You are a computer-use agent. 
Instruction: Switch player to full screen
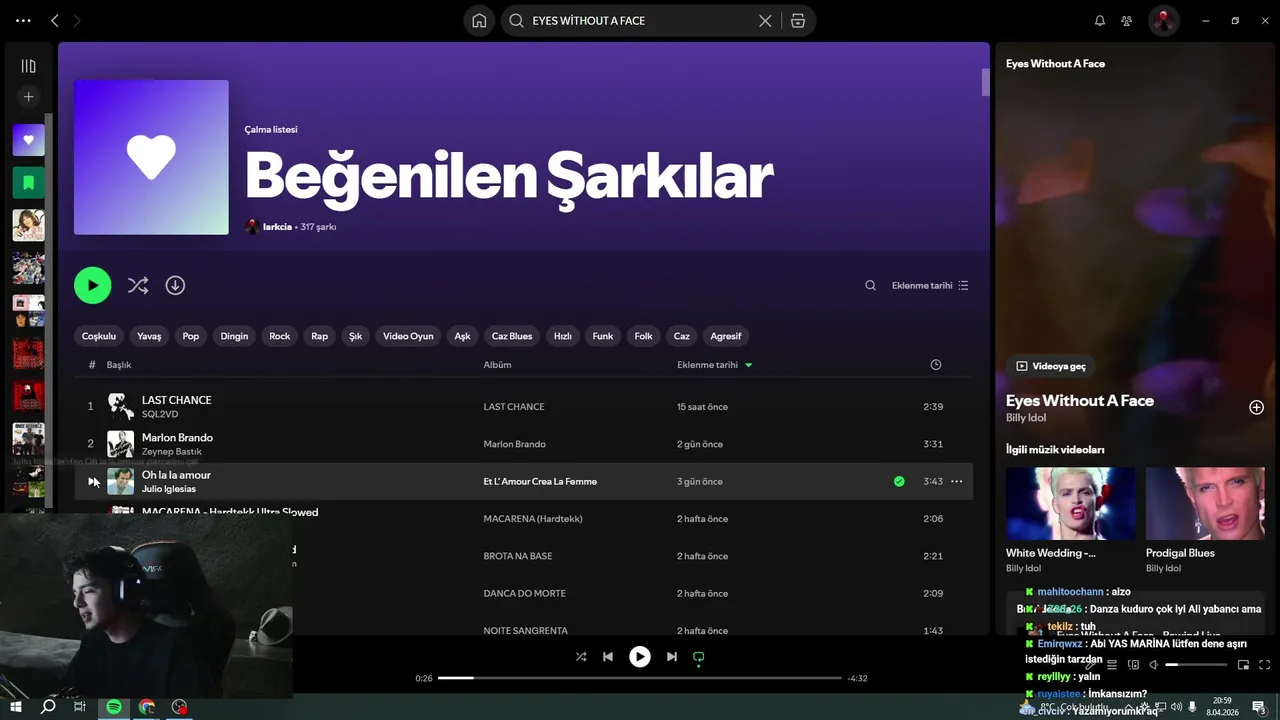pyautogui.click(x=1265, y=665)
